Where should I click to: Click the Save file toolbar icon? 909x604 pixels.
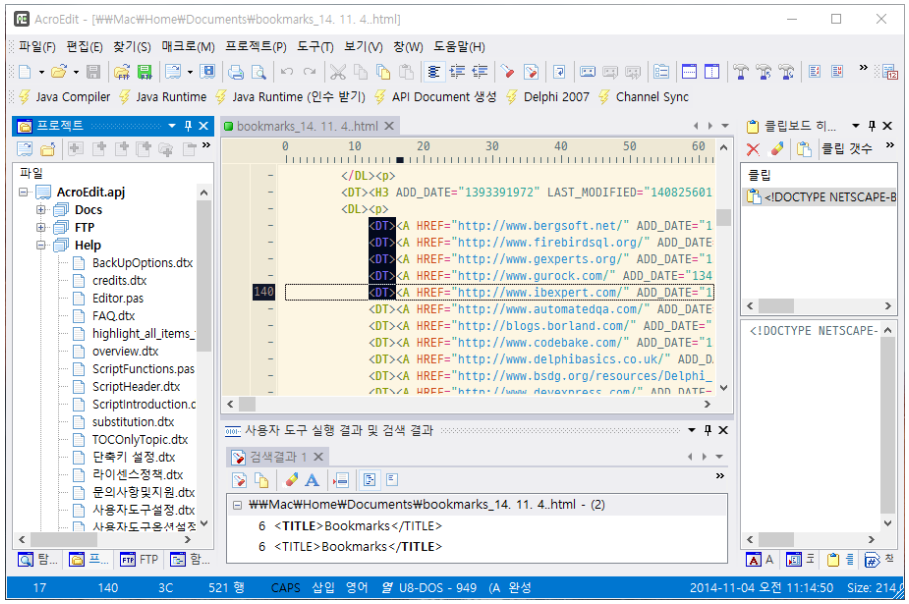coord(93,72)
